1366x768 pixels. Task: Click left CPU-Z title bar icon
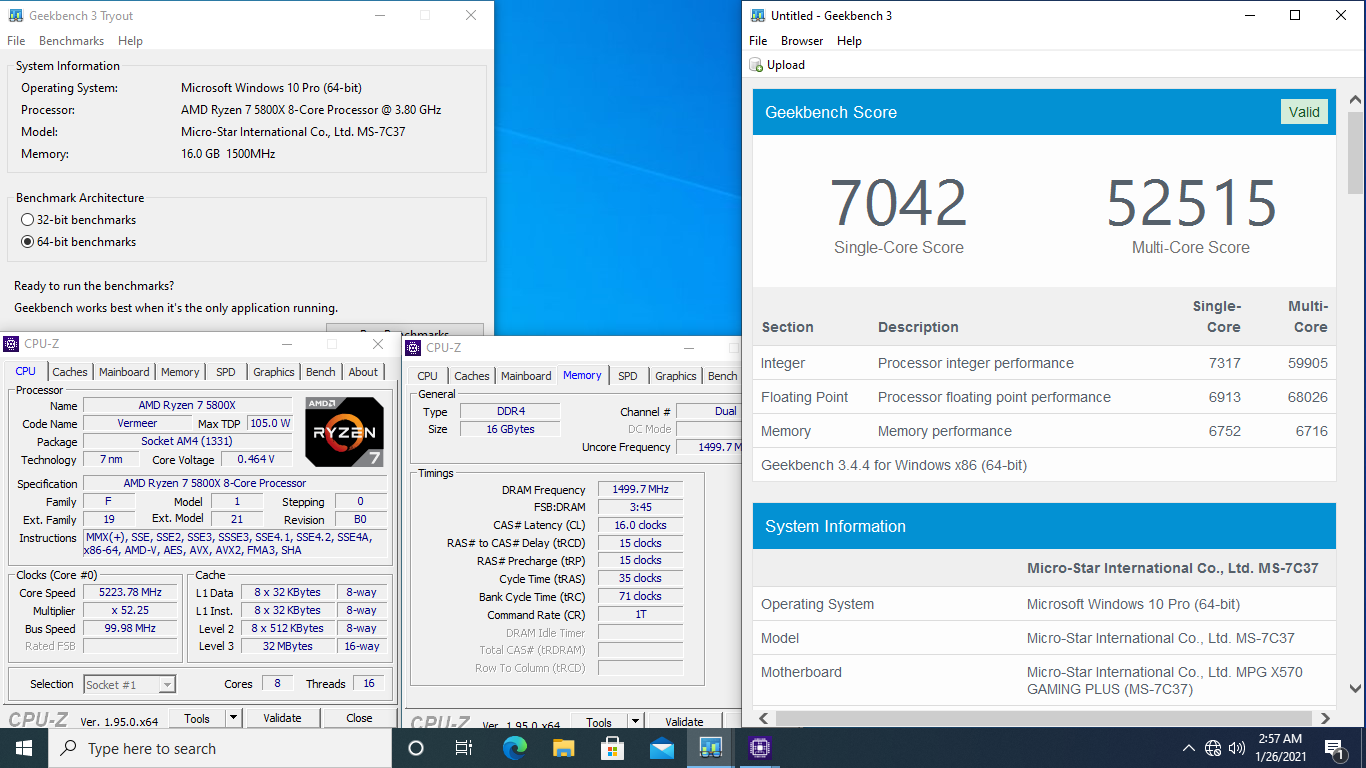(12, 344)
